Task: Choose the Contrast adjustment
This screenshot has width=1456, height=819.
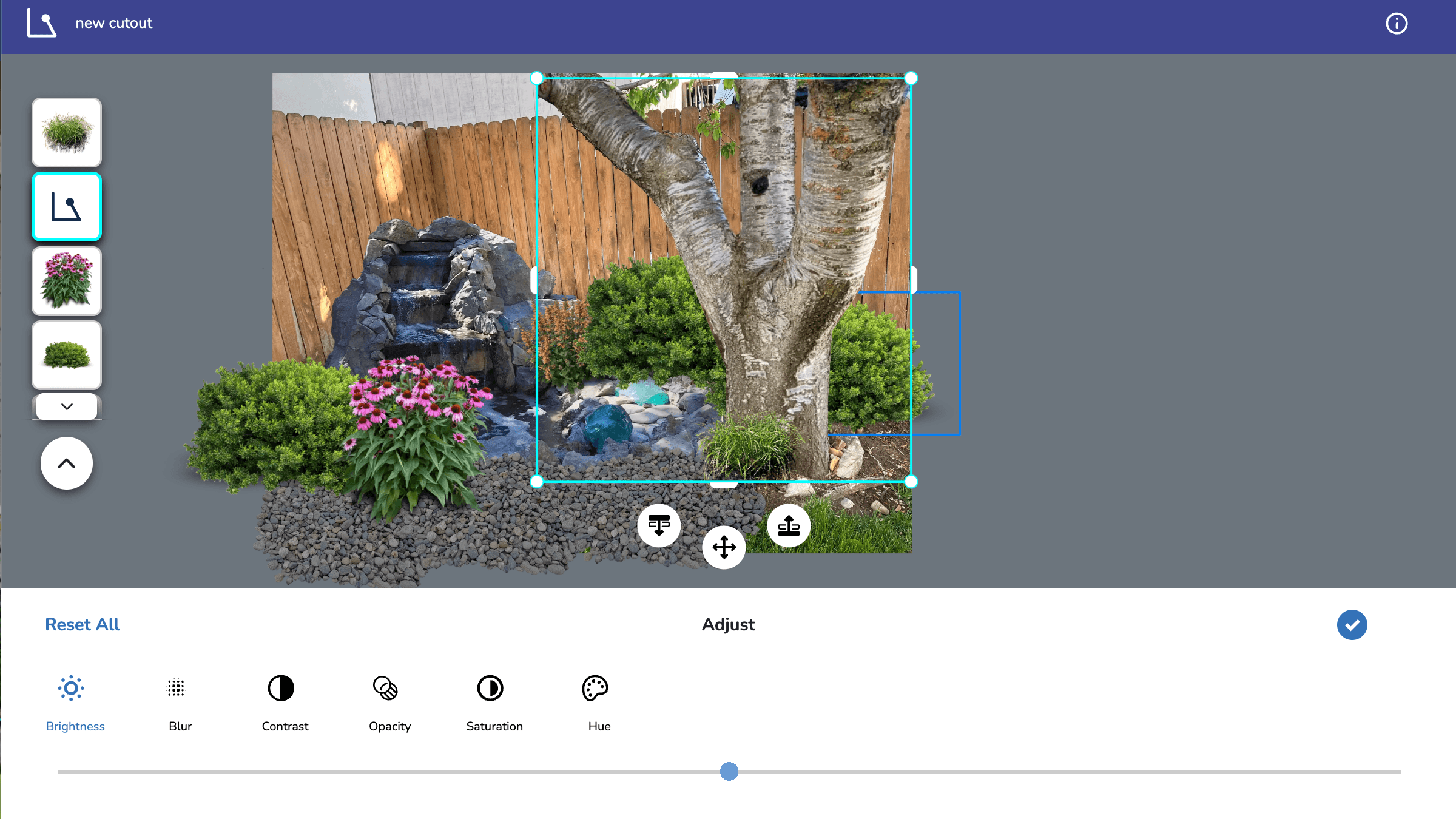Action: [281, 688]
